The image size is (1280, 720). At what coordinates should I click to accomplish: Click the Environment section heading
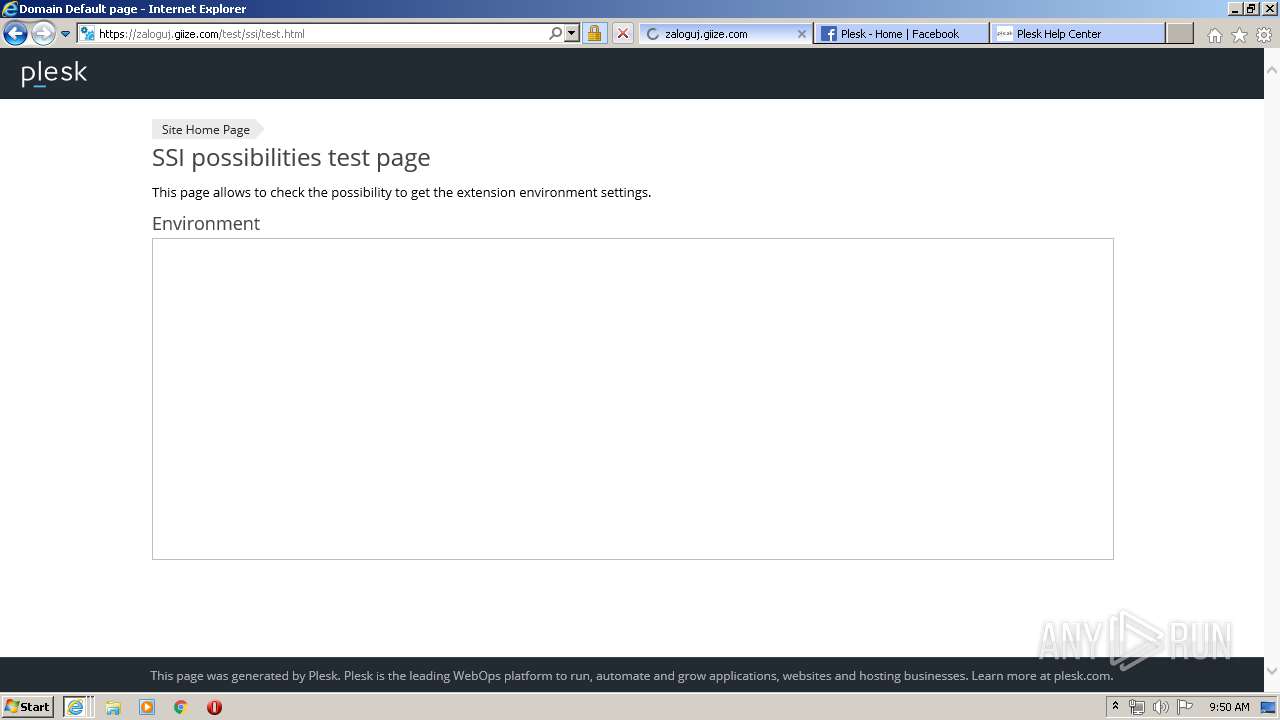pos(206,223)
